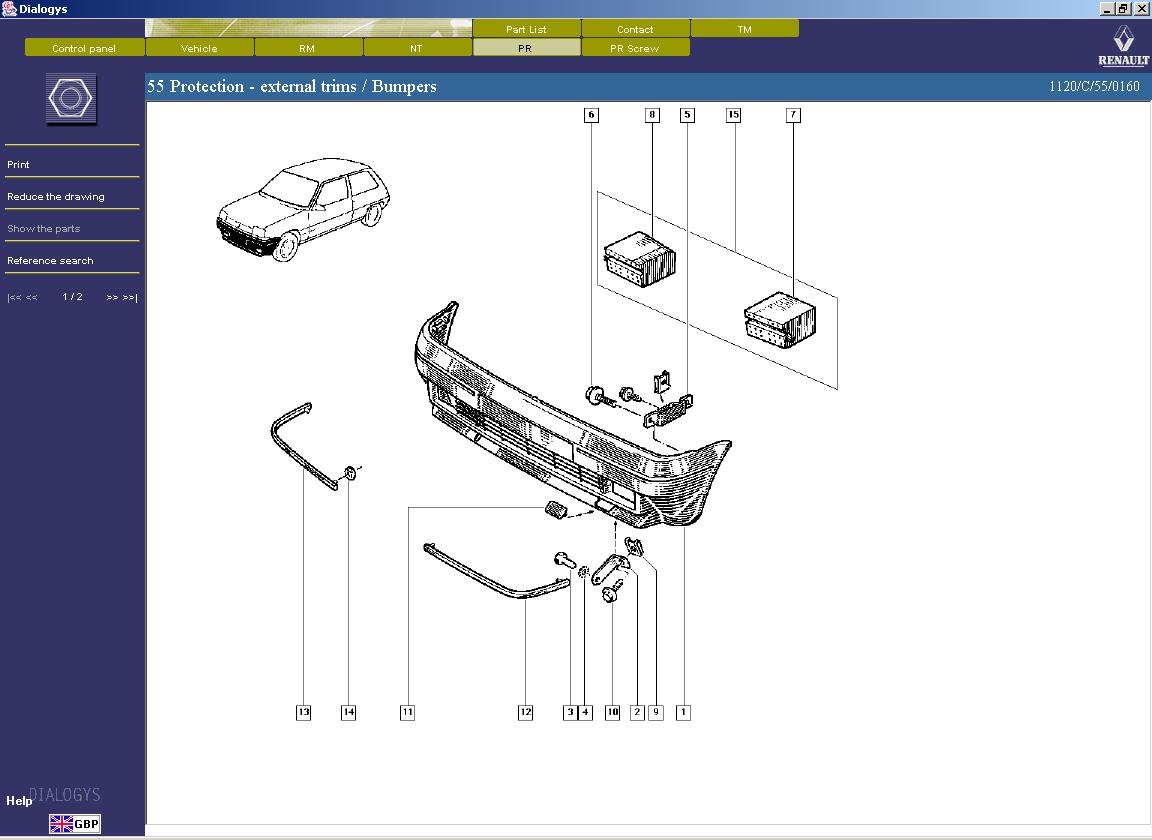Open Help link
Image resolution: width=1152 pixels, height=840 pixels.
(19, 800)
